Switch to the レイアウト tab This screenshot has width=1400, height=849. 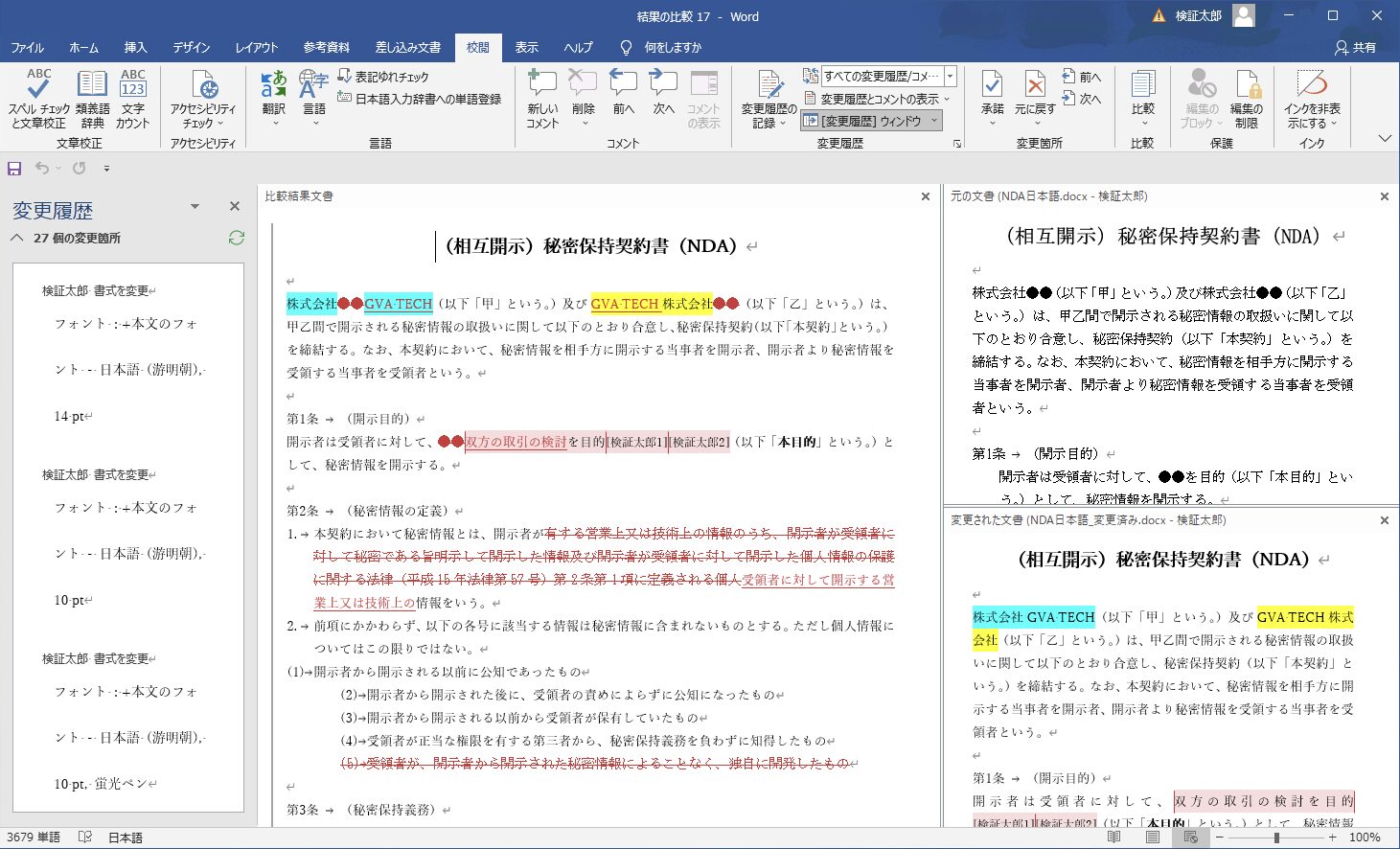pyautogui.click(x=257, y=47)
